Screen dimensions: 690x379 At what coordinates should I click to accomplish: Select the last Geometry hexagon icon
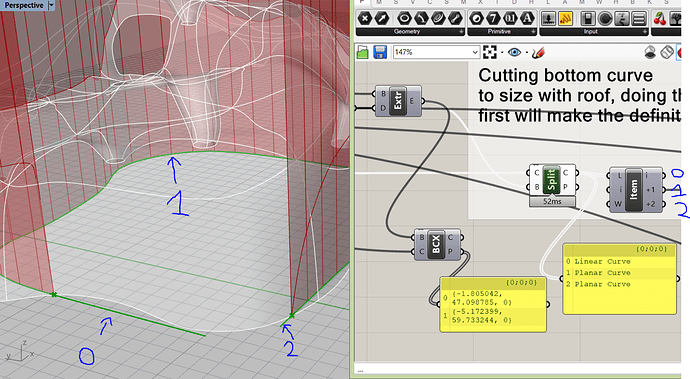[455, 18]
